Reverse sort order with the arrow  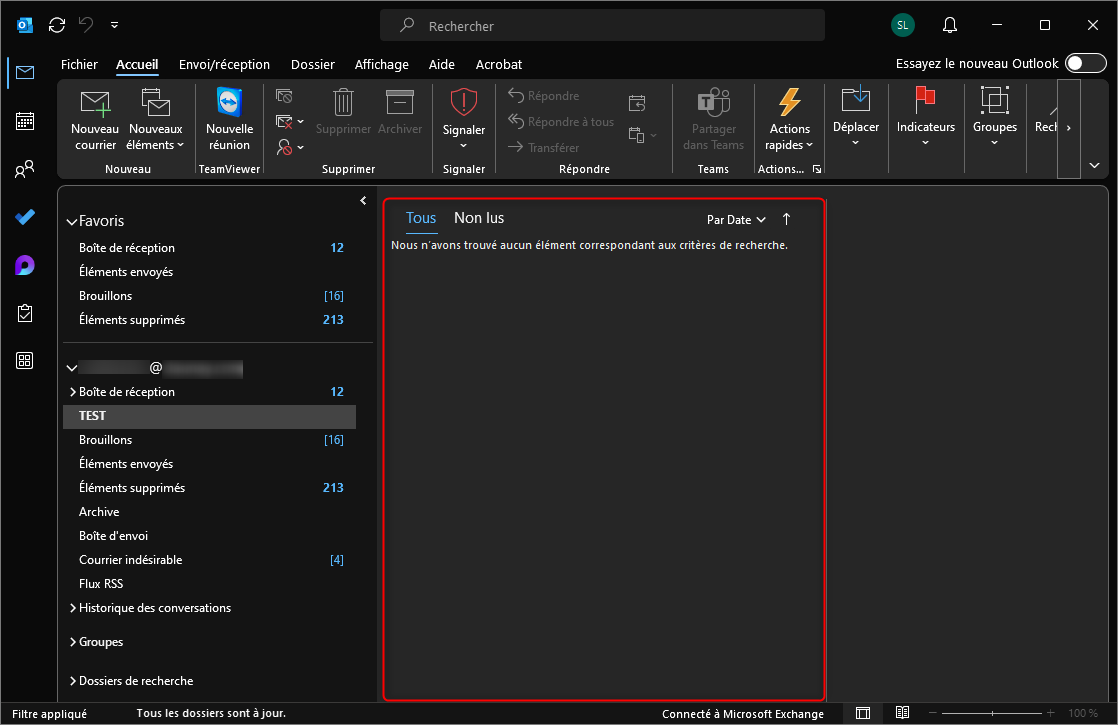tap(786, 219)
